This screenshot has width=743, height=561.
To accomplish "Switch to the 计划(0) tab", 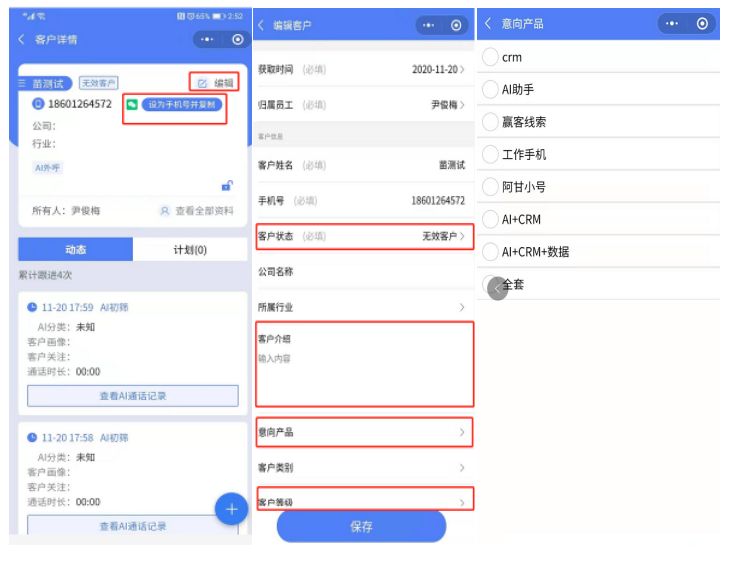I will pyautogui.click(x=190, y=249).
